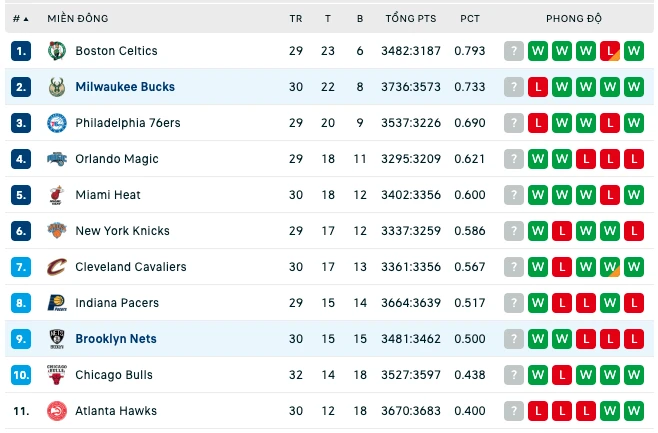Viewport: 658px width, 433px height.
Task: Click the TỔNG PTS column header
Action: click(411, 18)
